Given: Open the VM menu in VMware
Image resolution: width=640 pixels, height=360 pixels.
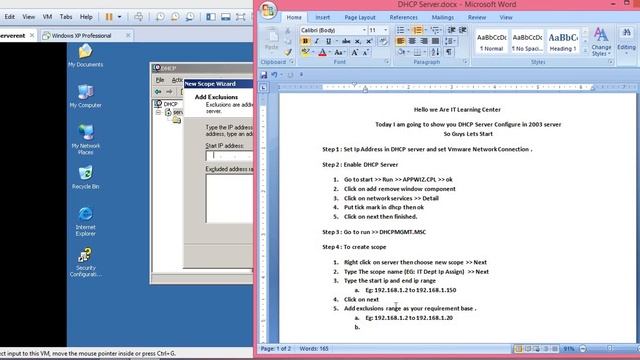Looking at the screenshot, I should pyautogui.click(x=47, y=17).
